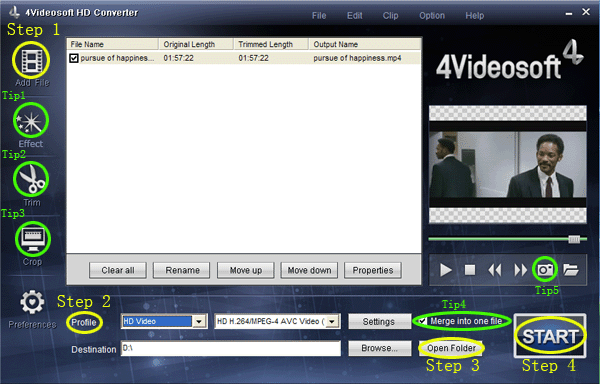The width and height of the screenshot is (600, 384).
Task: Open Preferences gear icon
Action: point(32,302)
